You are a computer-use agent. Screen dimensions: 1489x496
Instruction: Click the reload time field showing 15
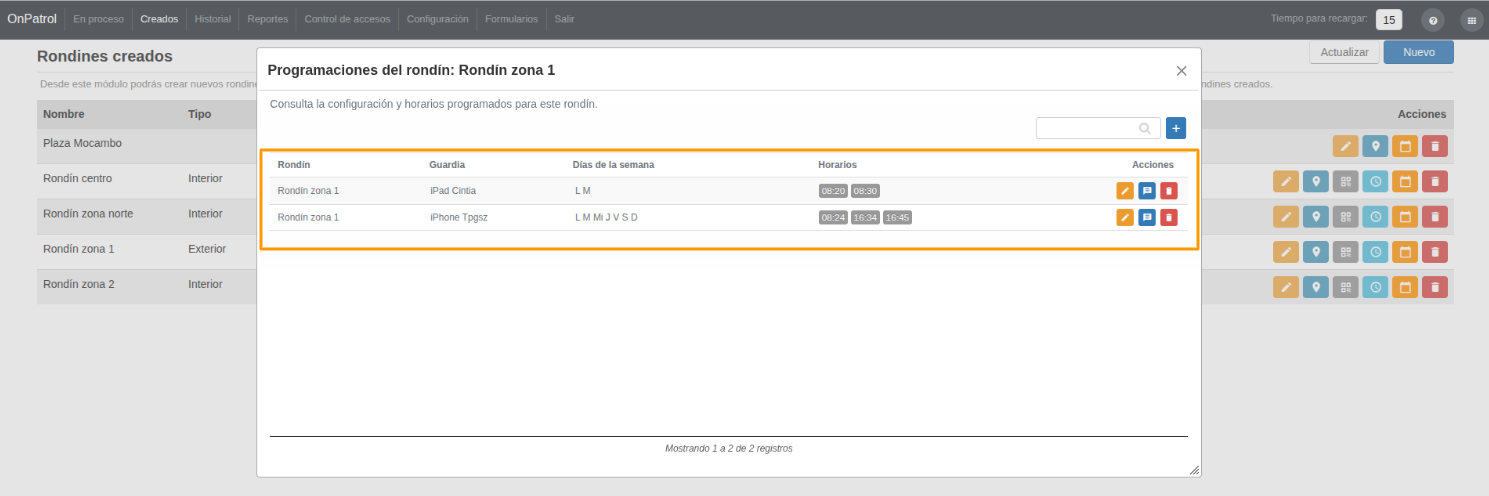pyautogui.click(x=1389, y=19)
